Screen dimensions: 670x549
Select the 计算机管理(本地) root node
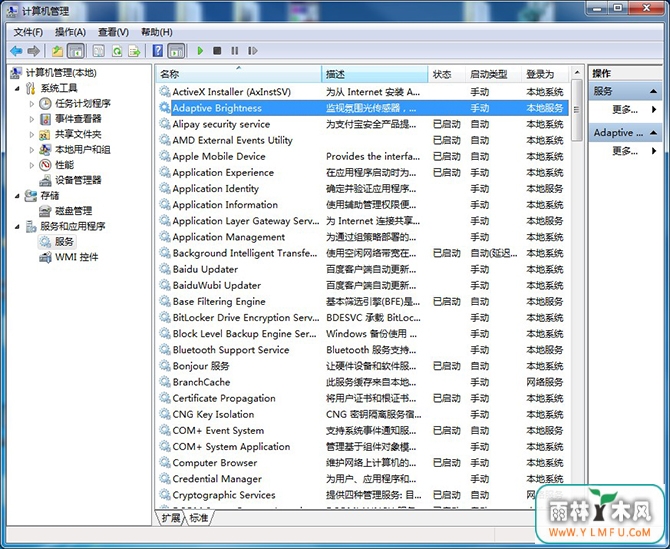tap(61, 73)
